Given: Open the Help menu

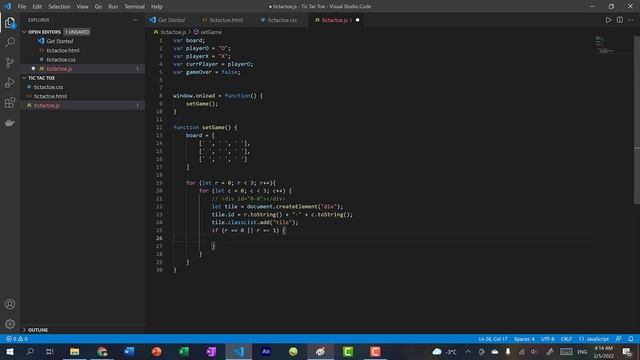Looking at the screenshot, I should [157, 7].
